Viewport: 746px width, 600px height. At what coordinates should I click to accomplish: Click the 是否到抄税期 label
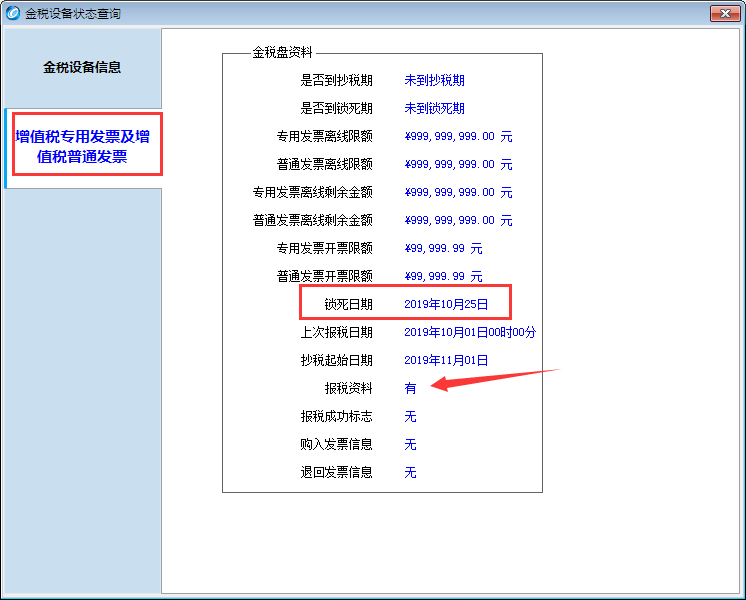click(336, 80)
